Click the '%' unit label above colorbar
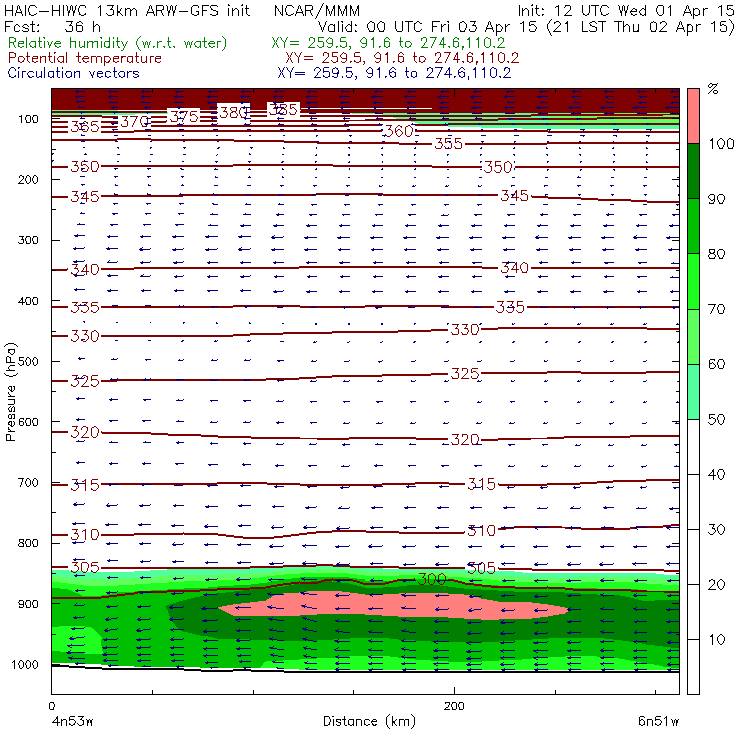Image resolution: width=740 pixels, height=740 pixels. tap(713, 89)
